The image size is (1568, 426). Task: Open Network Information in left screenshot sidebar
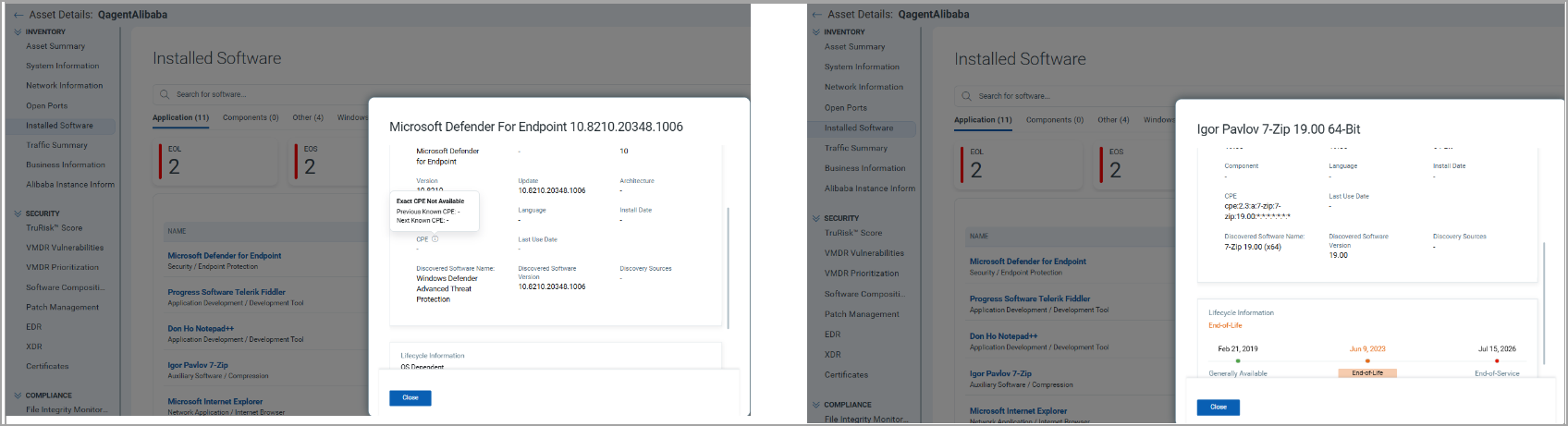[x=64, y=85]
